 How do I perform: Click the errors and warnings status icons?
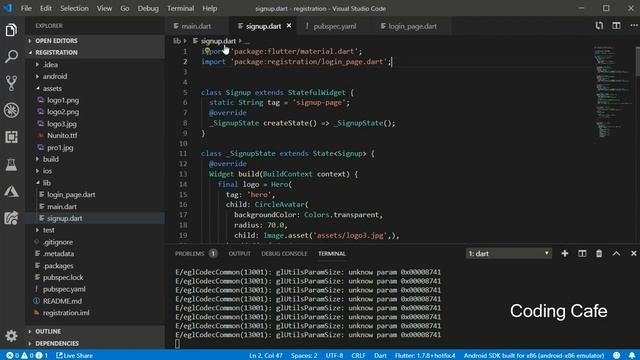coord(27,356)
